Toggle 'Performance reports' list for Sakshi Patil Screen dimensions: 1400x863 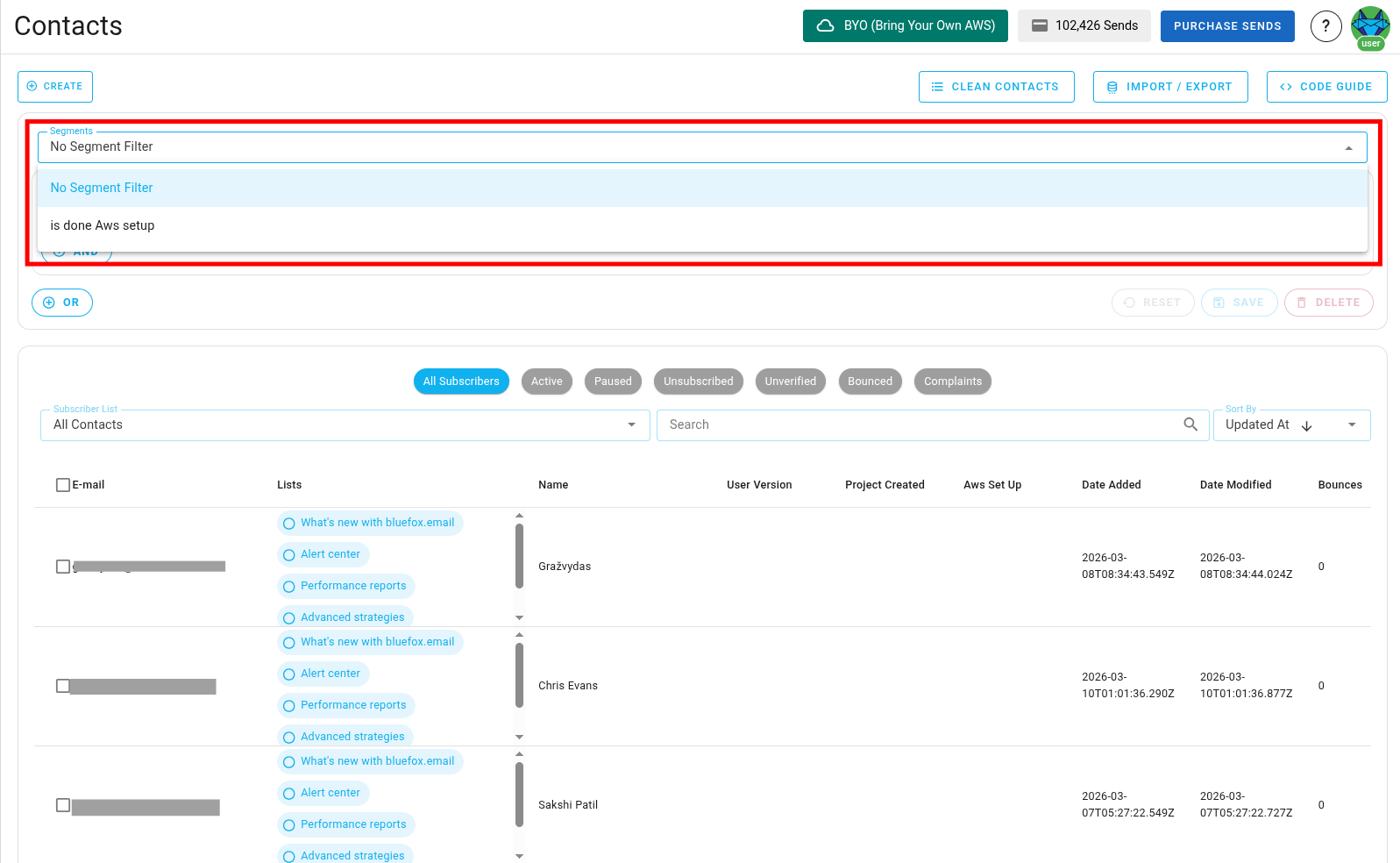[x=346, y=824]
